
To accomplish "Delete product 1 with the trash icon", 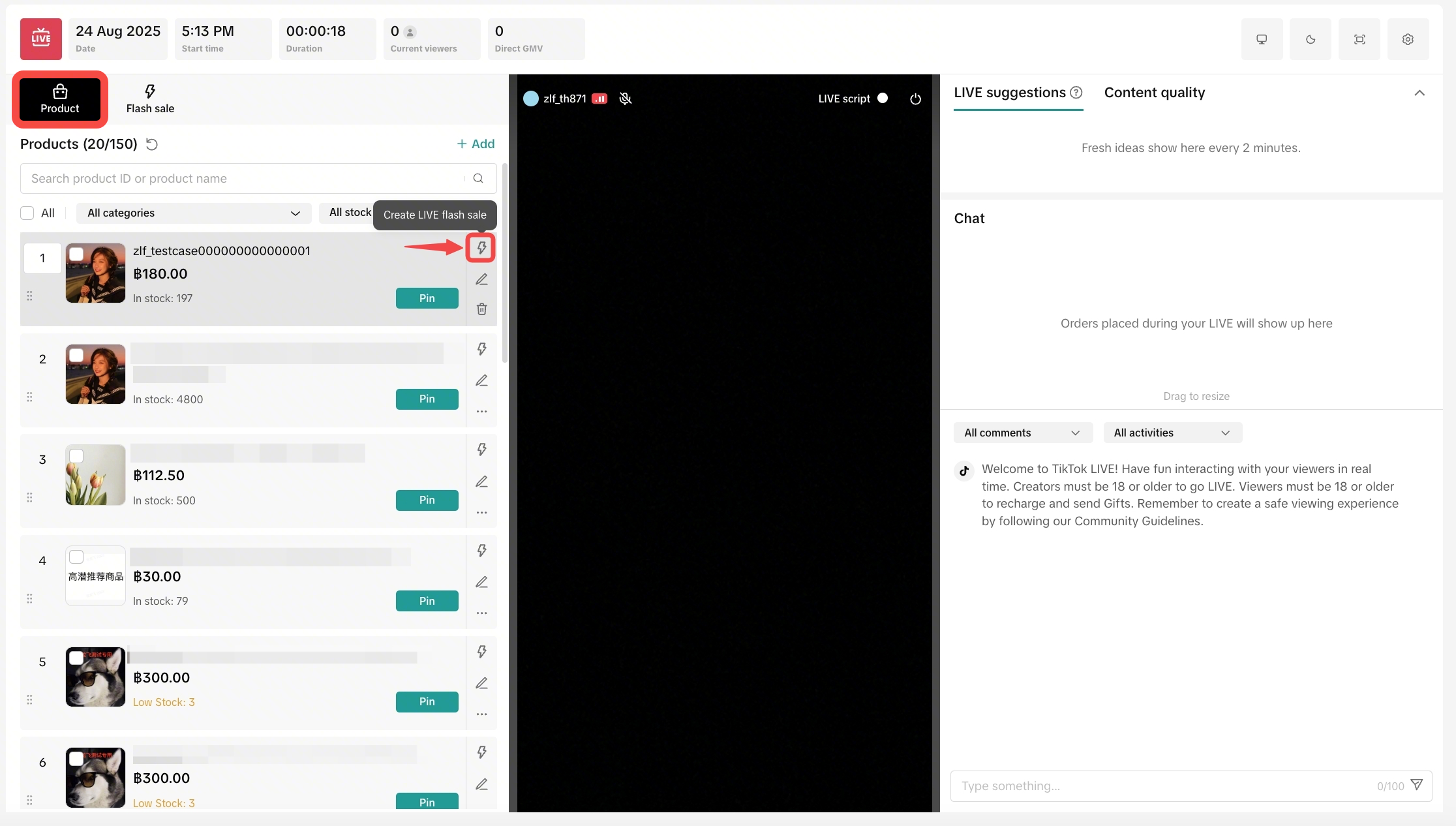I will [481, 309].
